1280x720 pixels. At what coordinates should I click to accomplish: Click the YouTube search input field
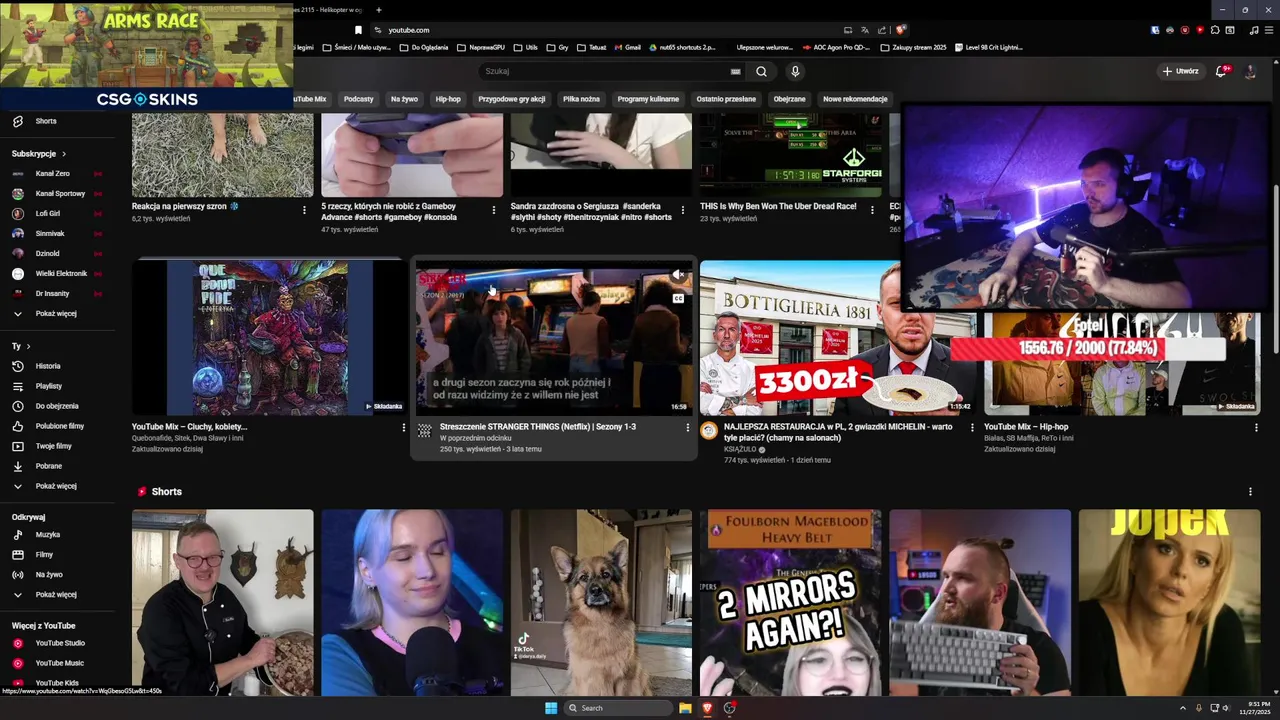[x=605, y=71]
